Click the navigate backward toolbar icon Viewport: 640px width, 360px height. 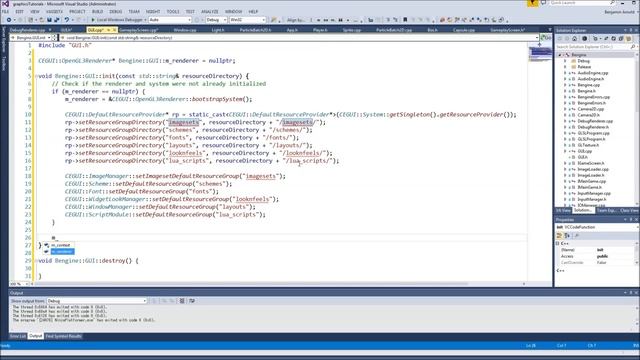pyautogui.click(x=9, y=20)
